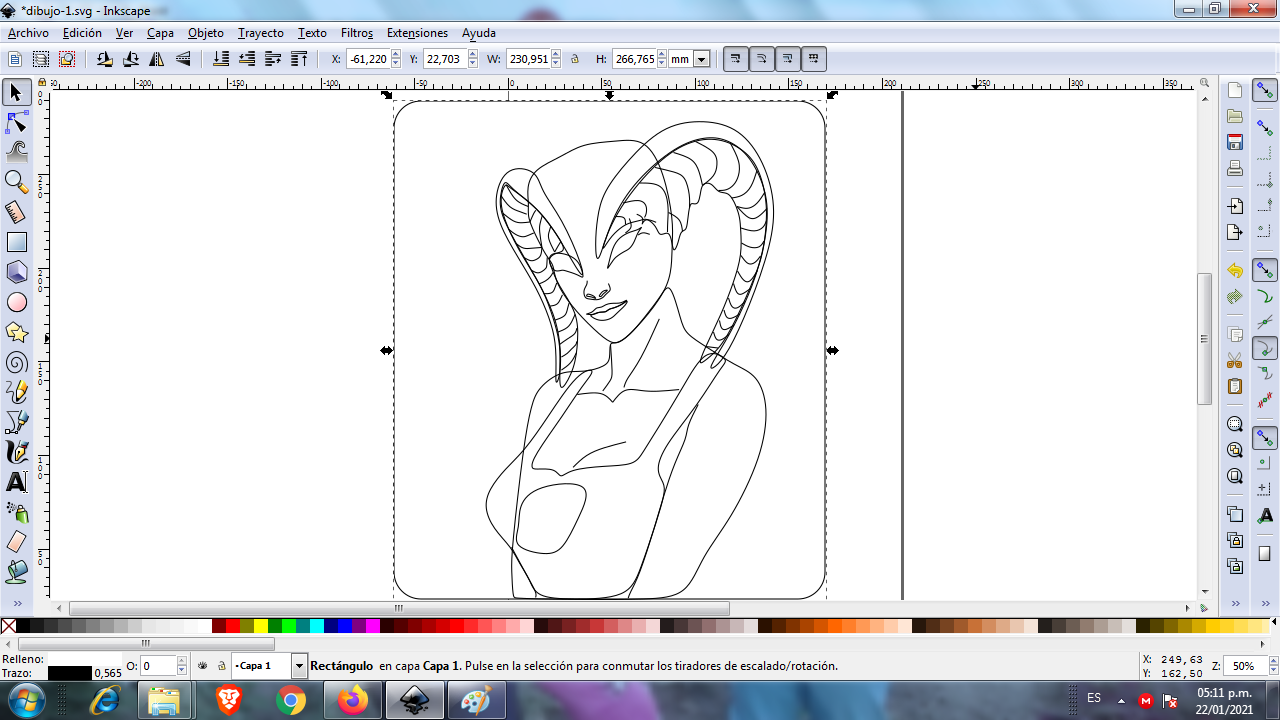Select all objects in all layers
The width and height of the screenshot is (1280, 720).
[41, 59]
